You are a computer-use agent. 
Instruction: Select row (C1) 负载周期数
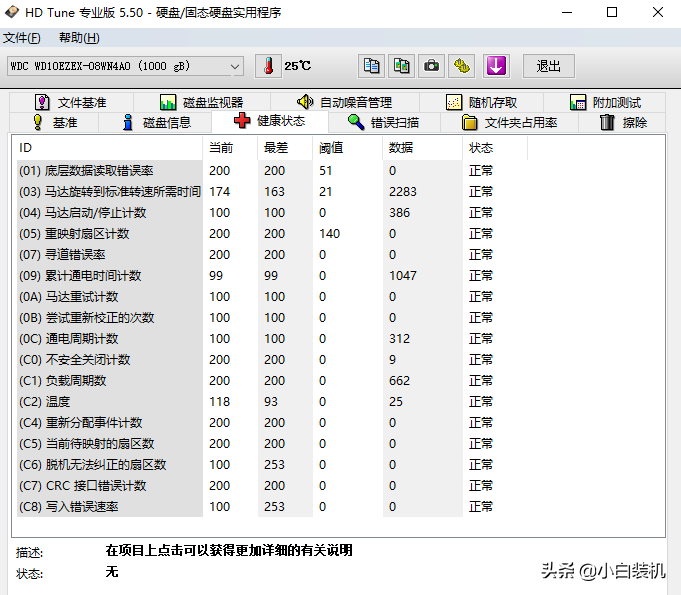coord(272,380)
